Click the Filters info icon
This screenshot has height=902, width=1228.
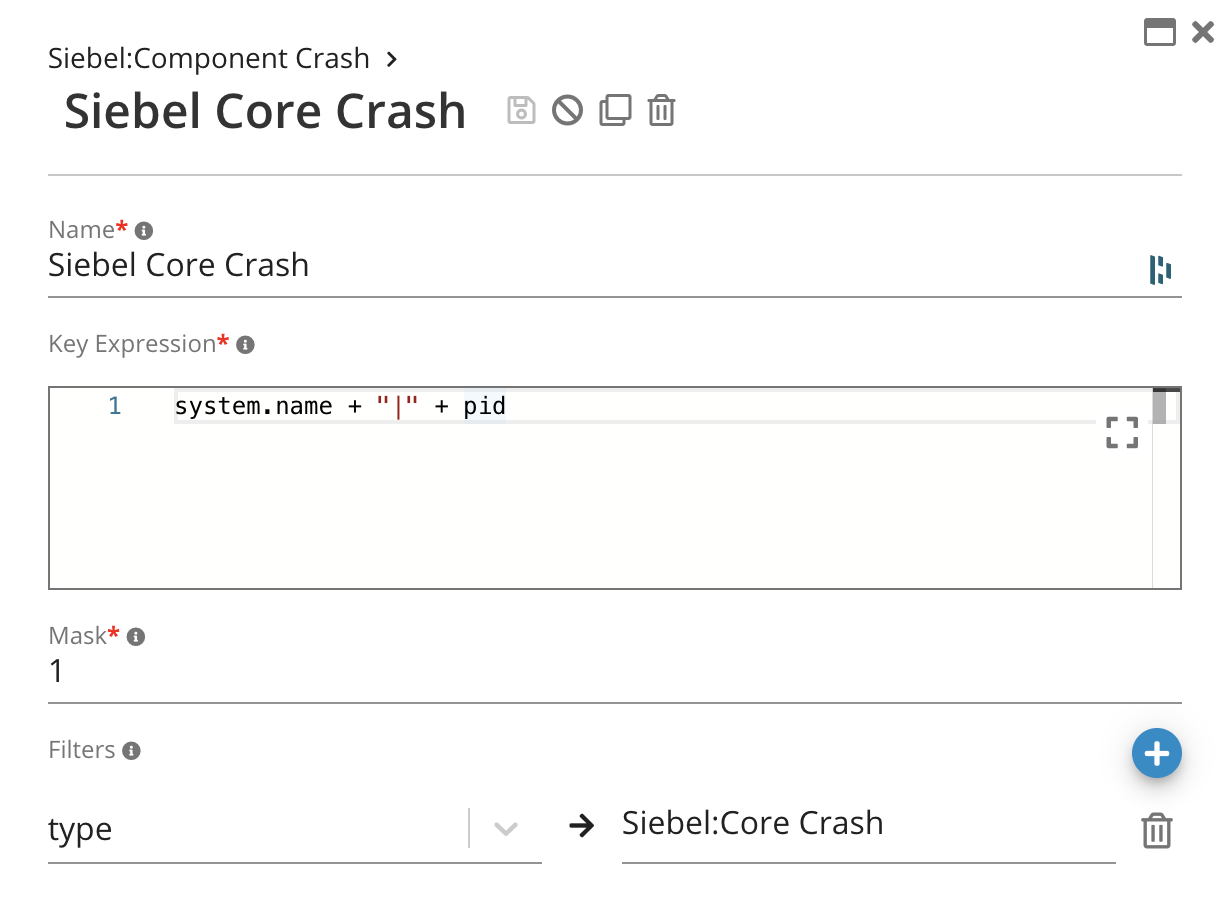click(x=131, y=751)
